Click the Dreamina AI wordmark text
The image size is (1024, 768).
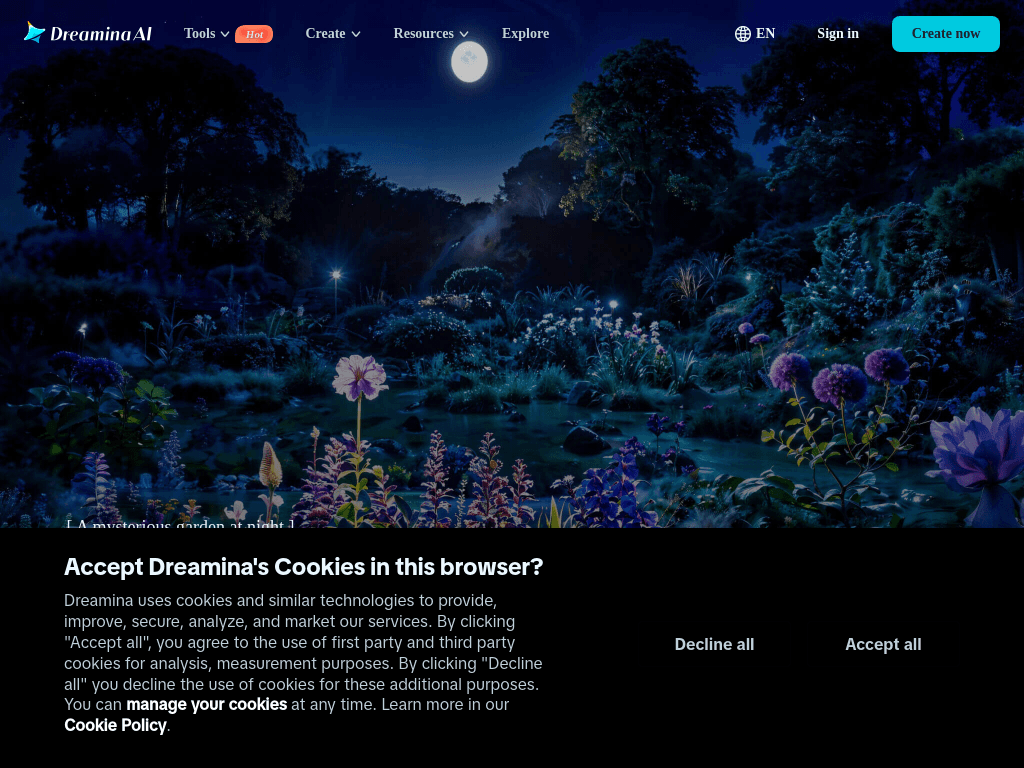point(101,34)
